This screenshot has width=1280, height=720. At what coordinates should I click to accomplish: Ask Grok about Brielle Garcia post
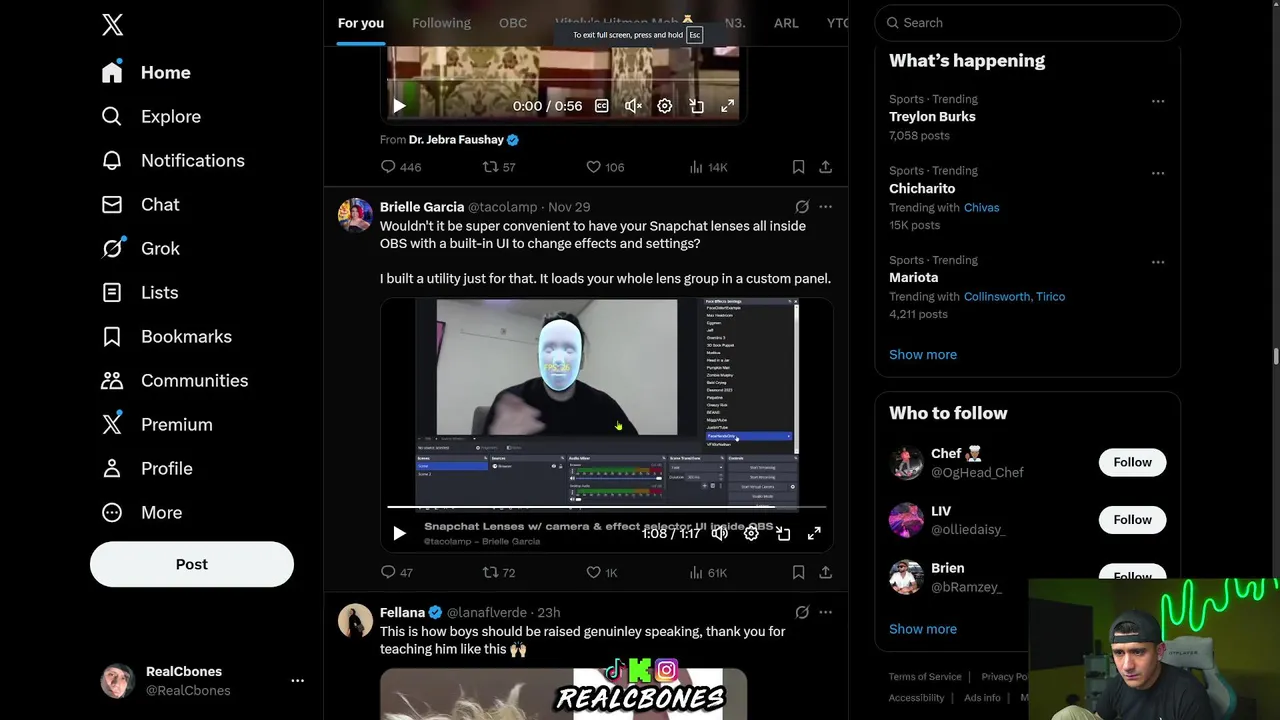pos(802,207)
